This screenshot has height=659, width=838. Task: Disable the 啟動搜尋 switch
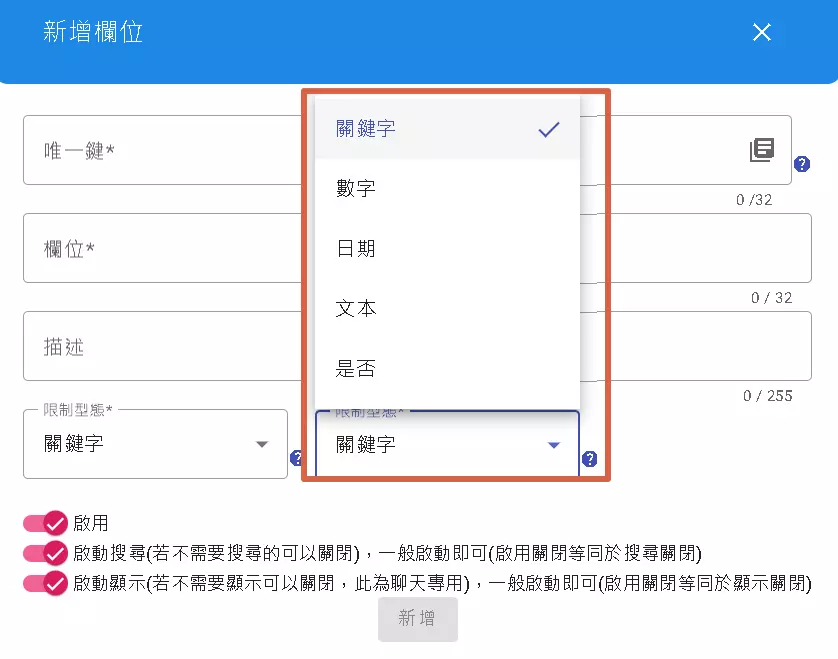pos(45,553)
